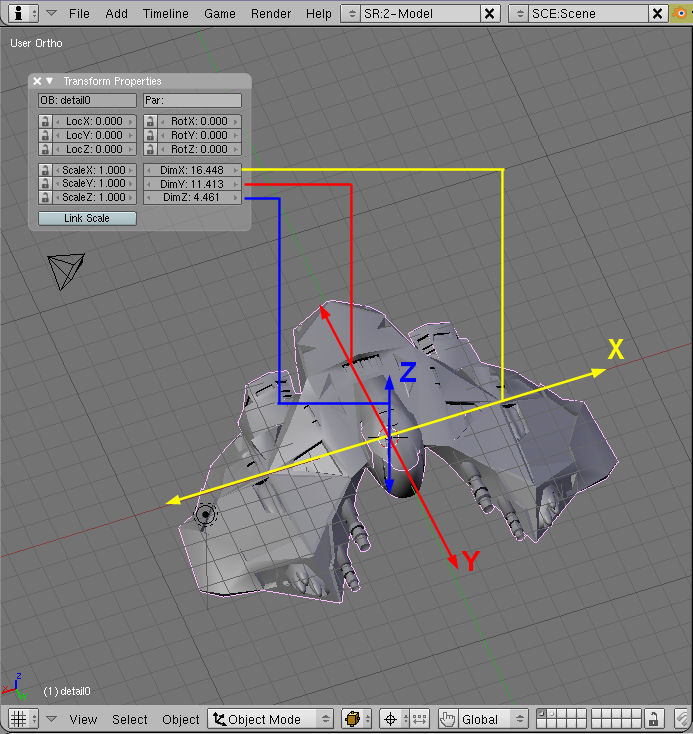Open the Select menu in 3D header
693x734 pixels.
130,719
